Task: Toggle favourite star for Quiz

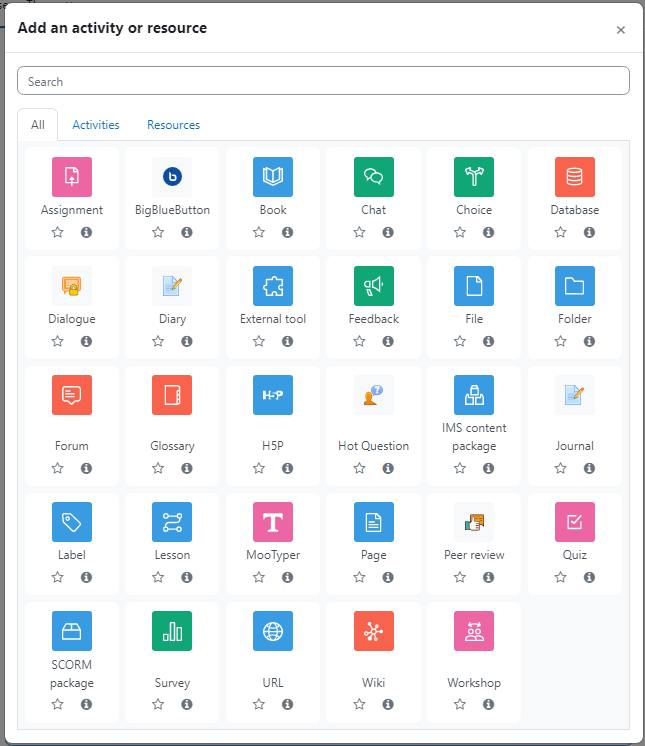Action: tap(560, 577)
